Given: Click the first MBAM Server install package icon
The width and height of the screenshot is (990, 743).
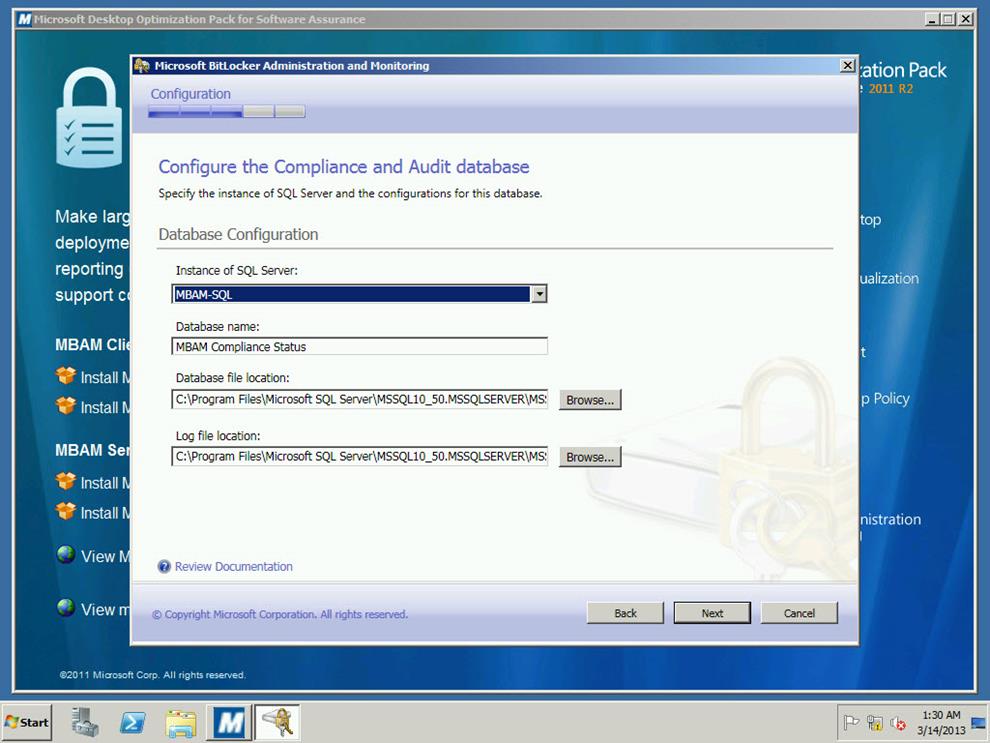Looking at the screenshot, I should pos(66,481).
